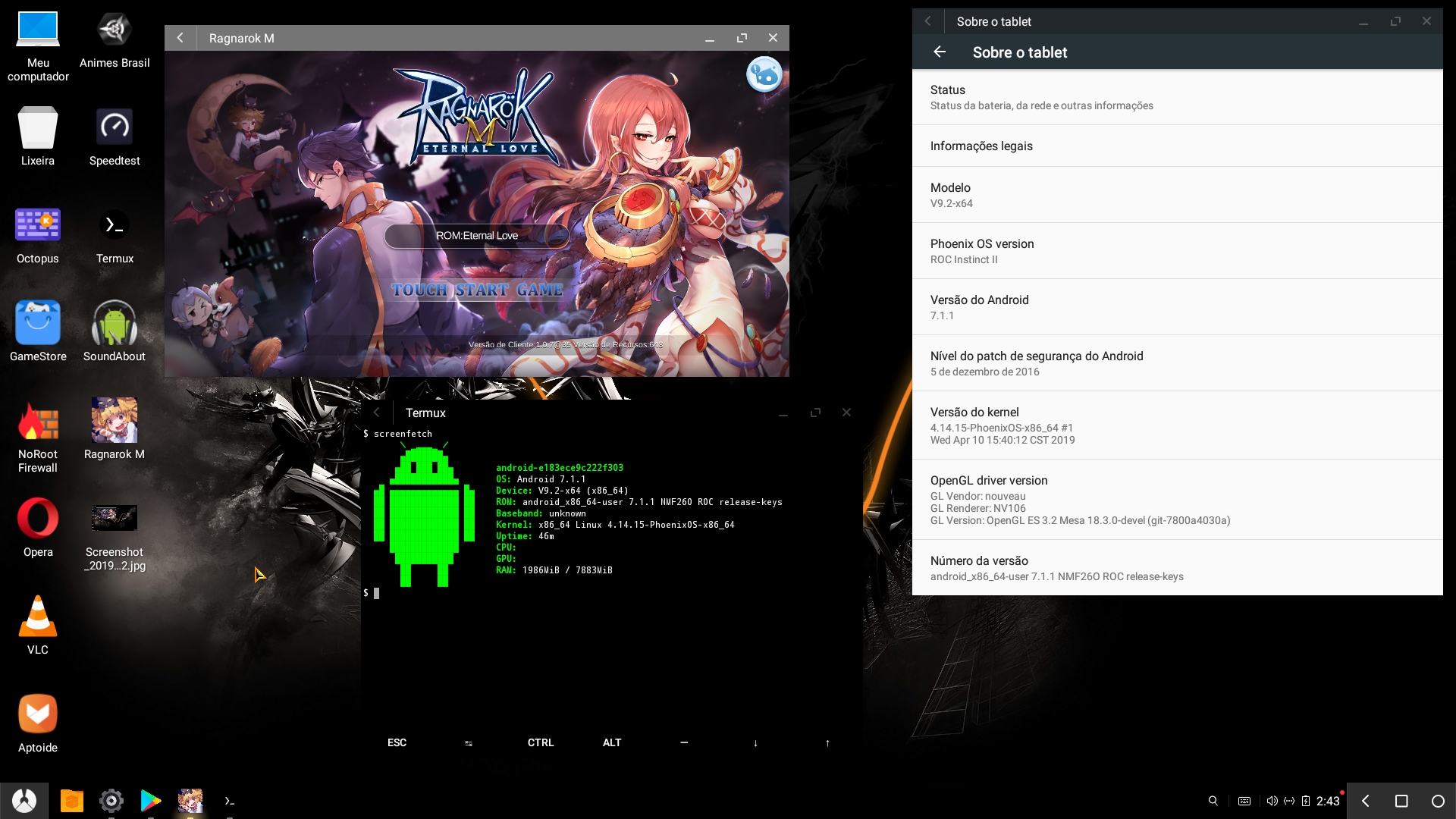Click Nível do patch de segurança entry

[1177, 363]
